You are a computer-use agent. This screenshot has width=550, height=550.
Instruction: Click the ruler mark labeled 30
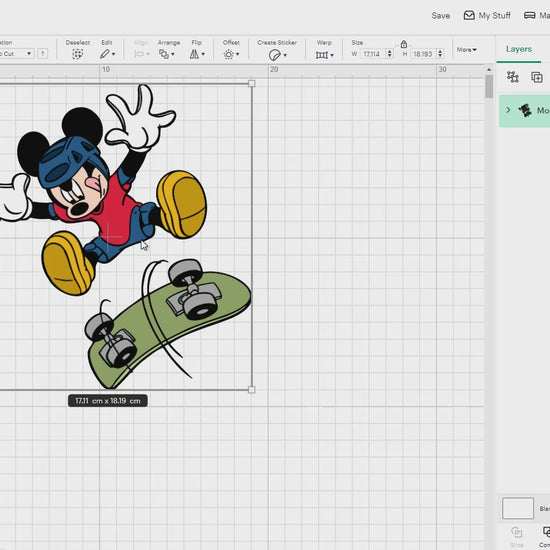pyautogui.click(x=442, y=69)
